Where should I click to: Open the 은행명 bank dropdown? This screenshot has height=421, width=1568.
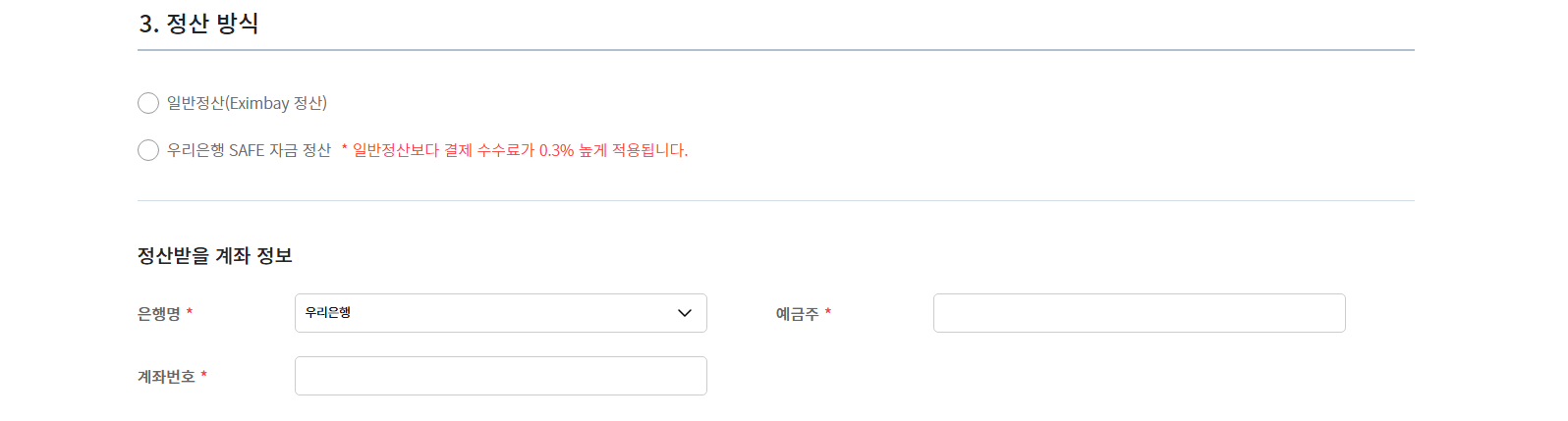pos(500,313)
